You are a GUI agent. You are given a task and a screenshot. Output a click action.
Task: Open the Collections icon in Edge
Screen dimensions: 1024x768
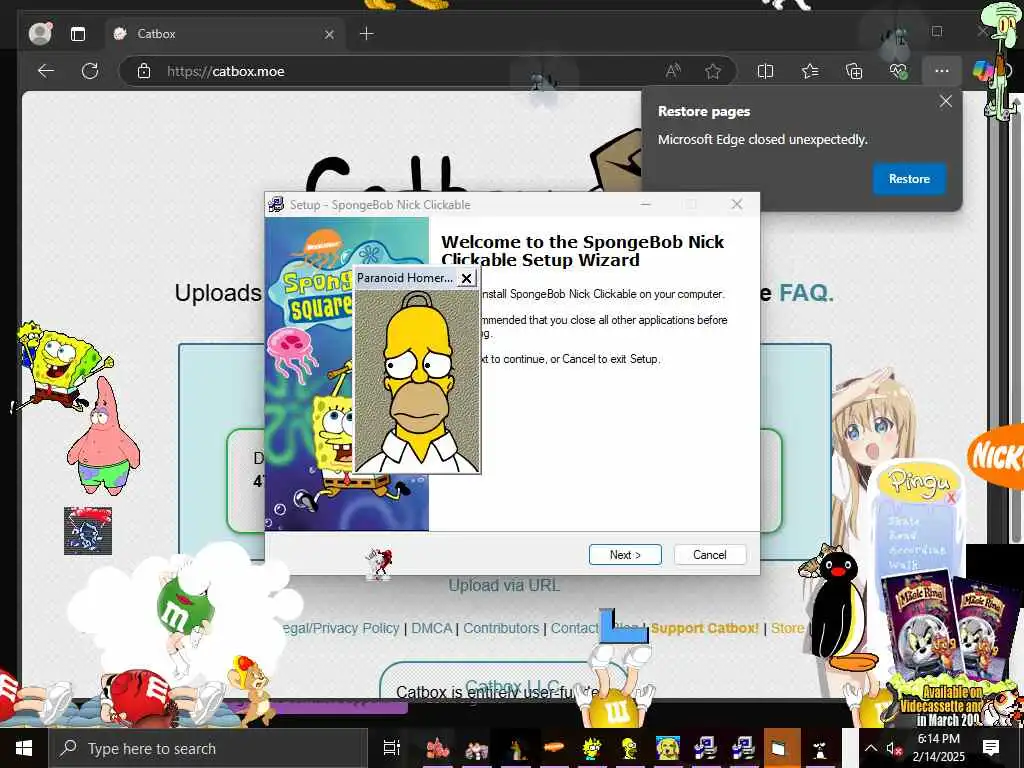[x=854, y=71]
